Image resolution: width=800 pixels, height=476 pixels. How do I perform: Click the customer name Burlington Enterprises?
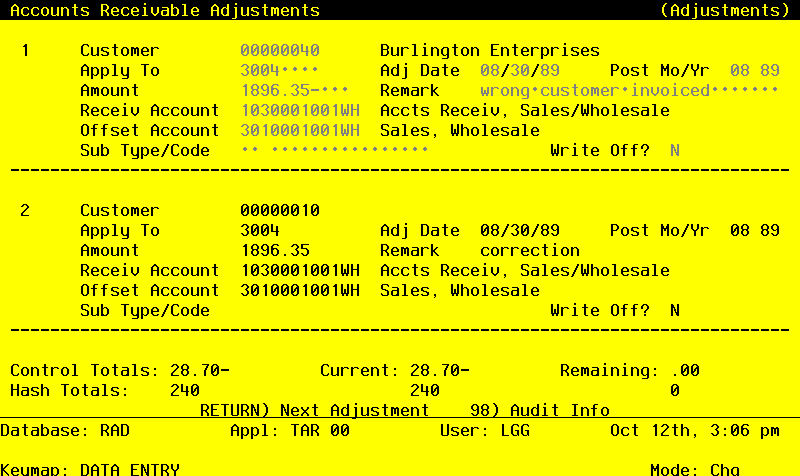click(x=490, y=51)
